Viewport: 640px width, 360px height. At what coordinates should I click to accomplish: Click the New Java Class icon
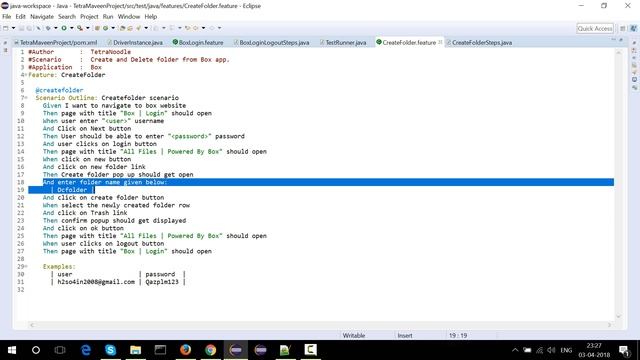pos(105,28)
